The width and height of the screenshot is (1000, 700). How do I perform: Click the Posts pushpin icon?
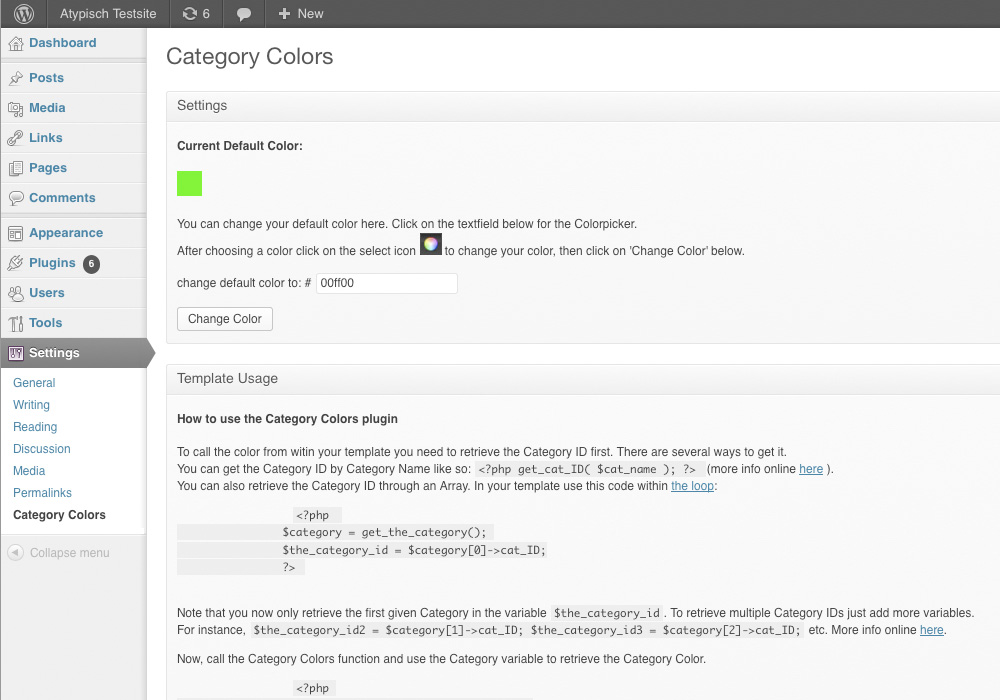[x=15, y=78]
